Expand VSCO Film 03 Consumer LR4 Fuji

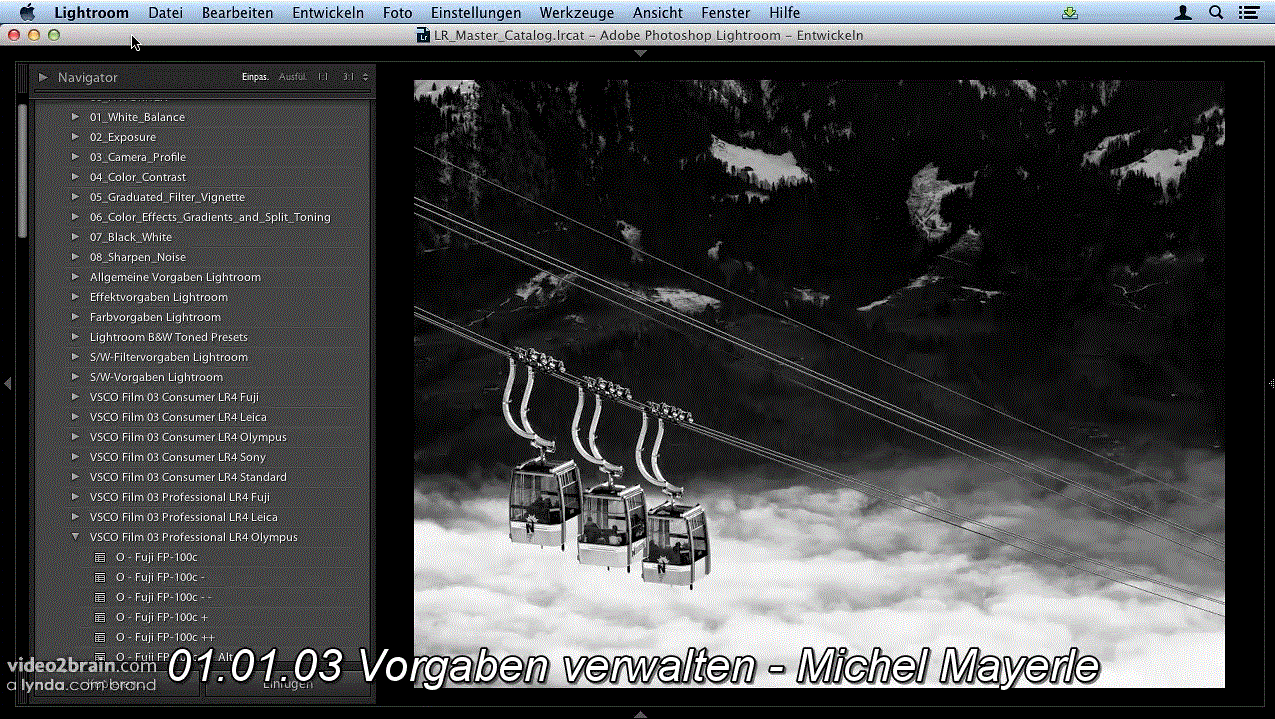tap(75, 397)
